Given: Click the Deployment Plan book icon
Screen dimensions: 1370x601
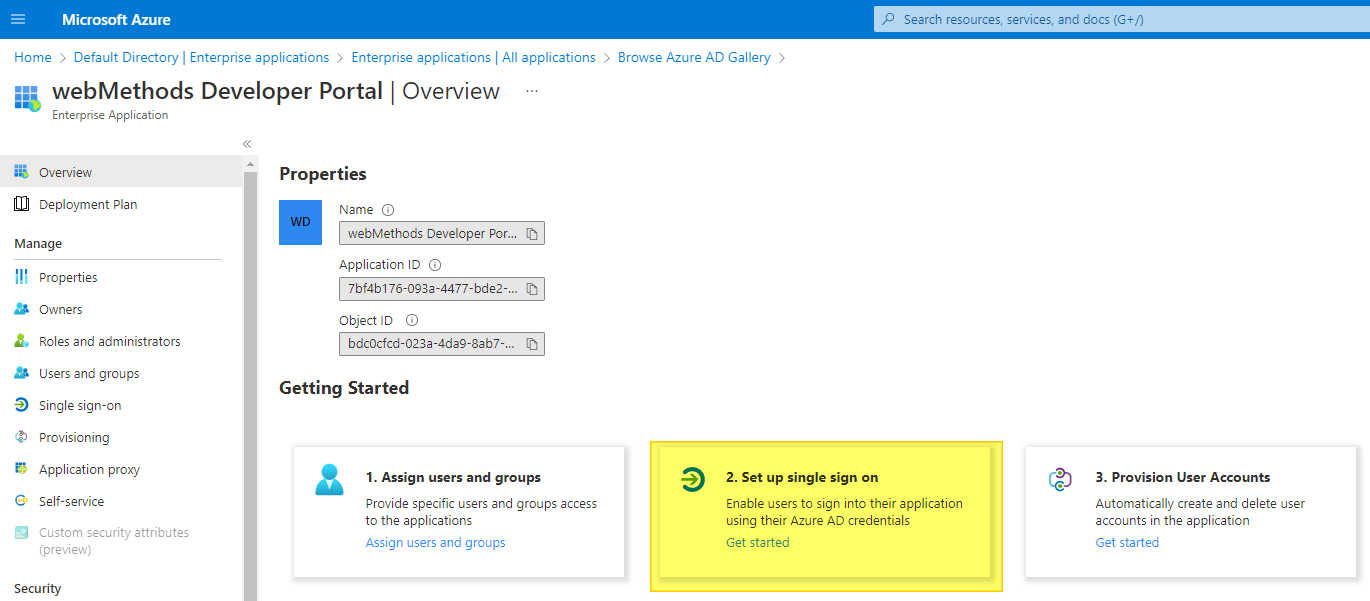Looking at the screenshot, I should (x=21, y=204).
